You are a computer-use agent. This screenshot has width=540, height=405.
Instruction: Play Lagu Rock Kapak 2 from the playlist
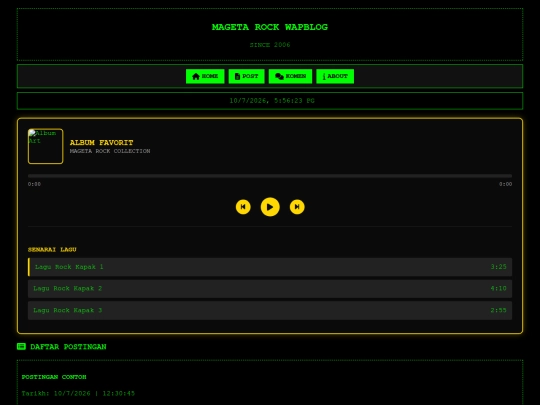tap(270, 289)
